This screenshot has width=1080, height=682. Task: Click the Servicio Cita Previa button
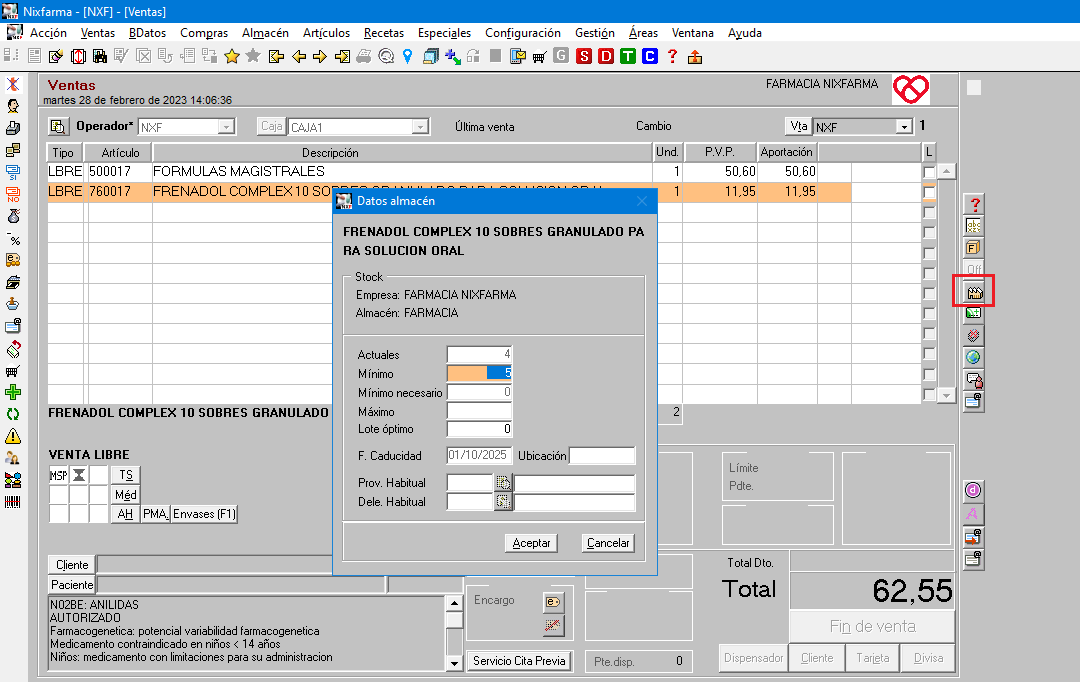519,661
